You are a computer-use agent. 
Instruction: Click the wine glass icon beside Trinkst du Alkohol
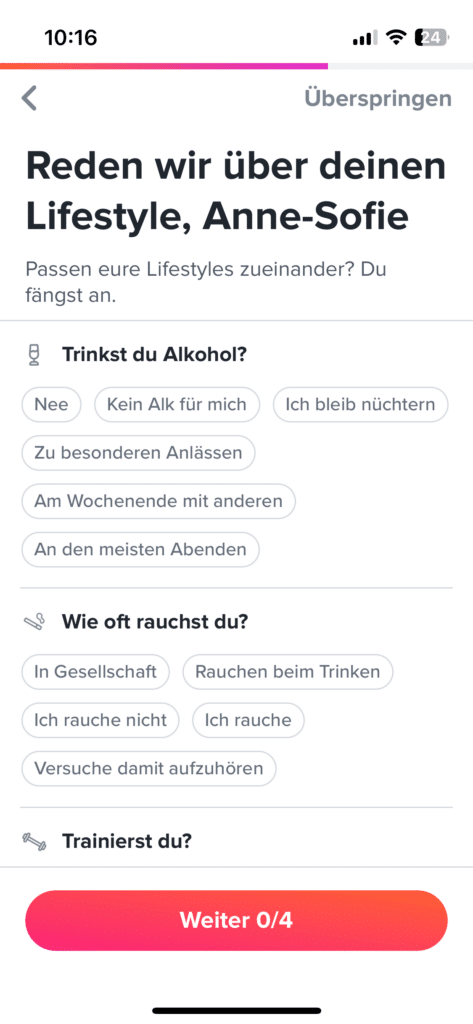(x=35, y=355)
